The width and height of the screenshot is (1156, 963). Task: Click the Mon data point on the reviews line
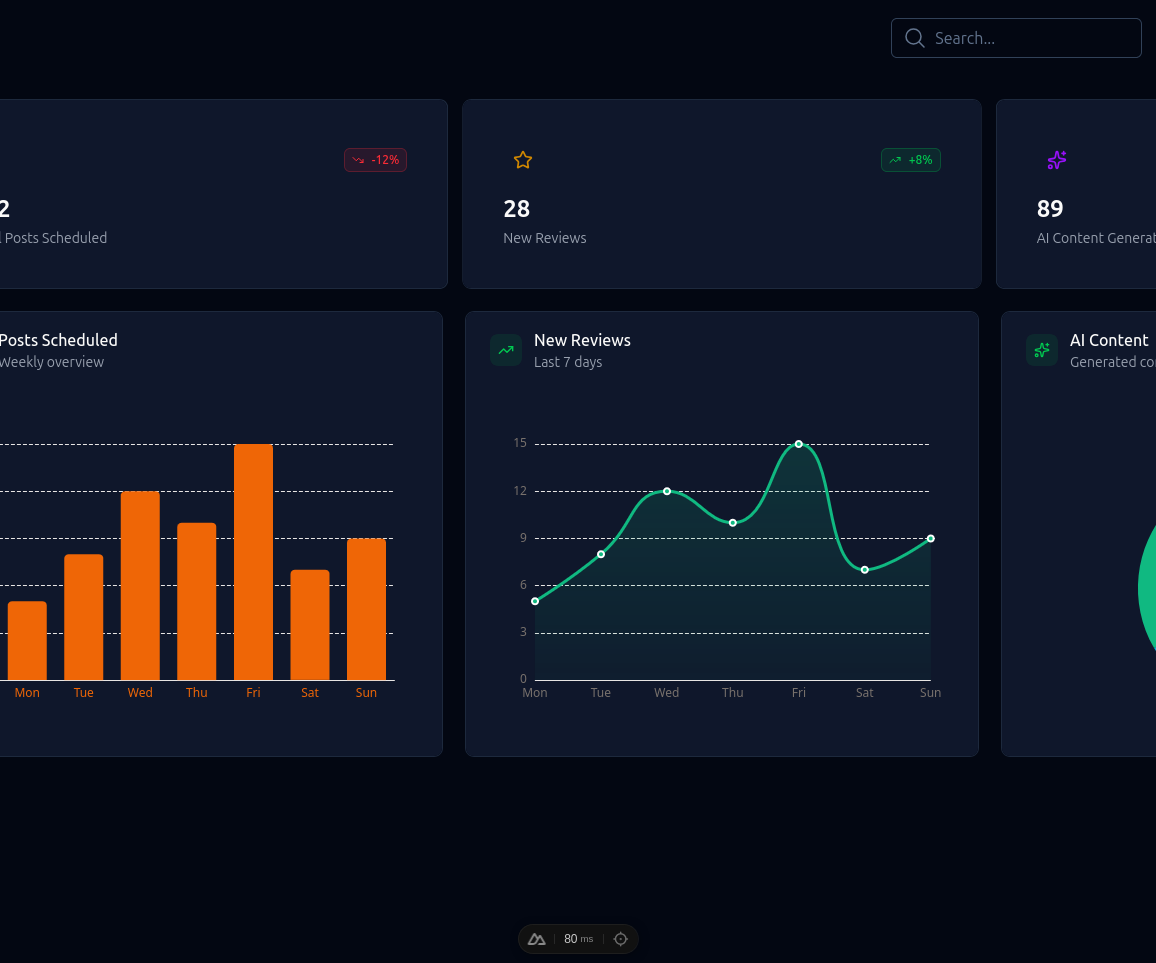[535, 601]
